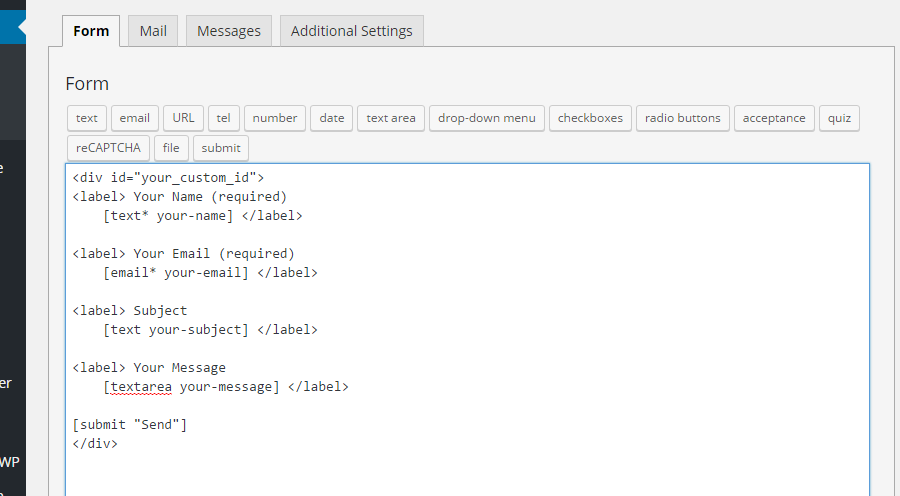Switch to the Mail tab
Image resolution: width=900 pixels, height=496 pixels.
click(x=153, y=31)
